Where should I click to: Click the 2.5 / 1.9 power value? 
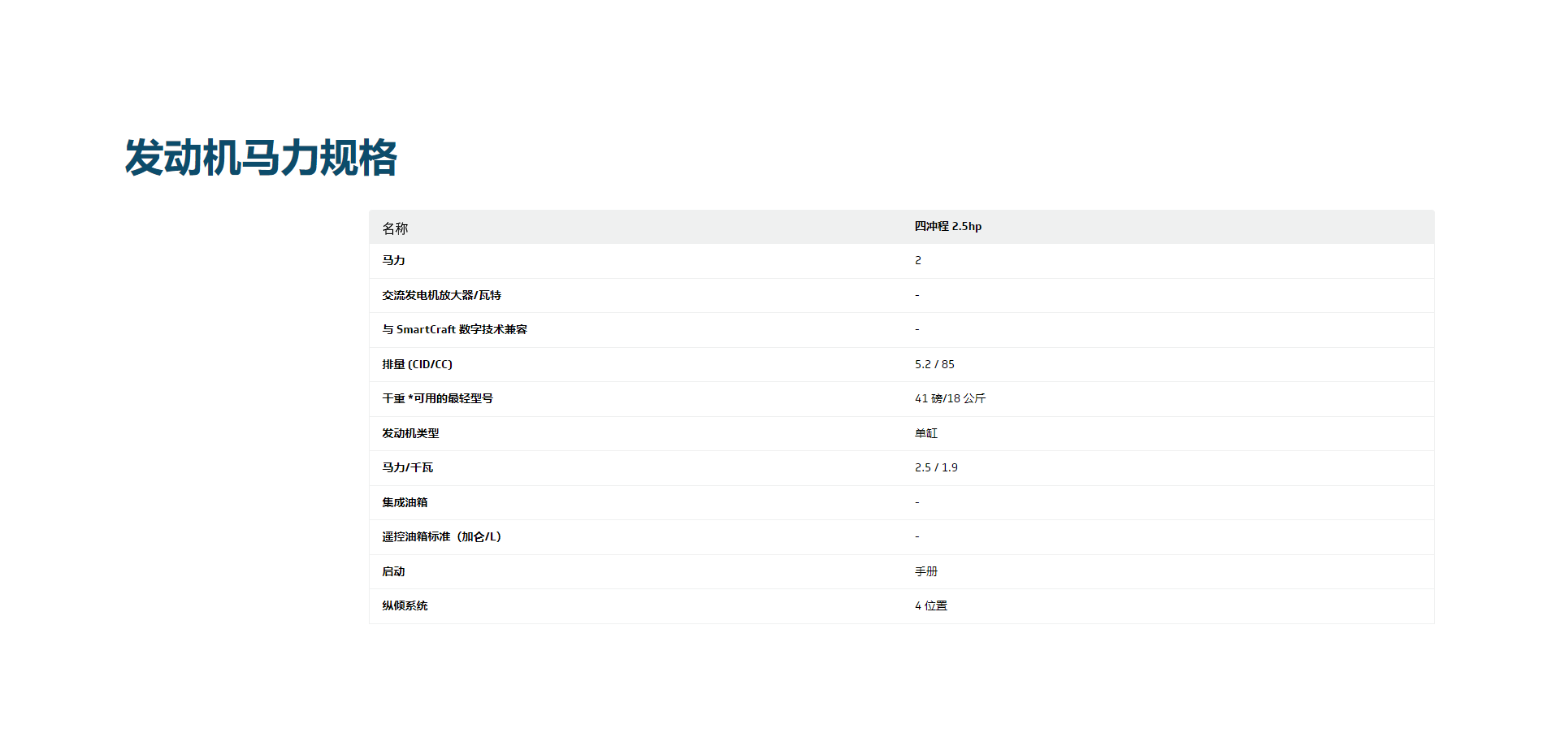(936, 467)
